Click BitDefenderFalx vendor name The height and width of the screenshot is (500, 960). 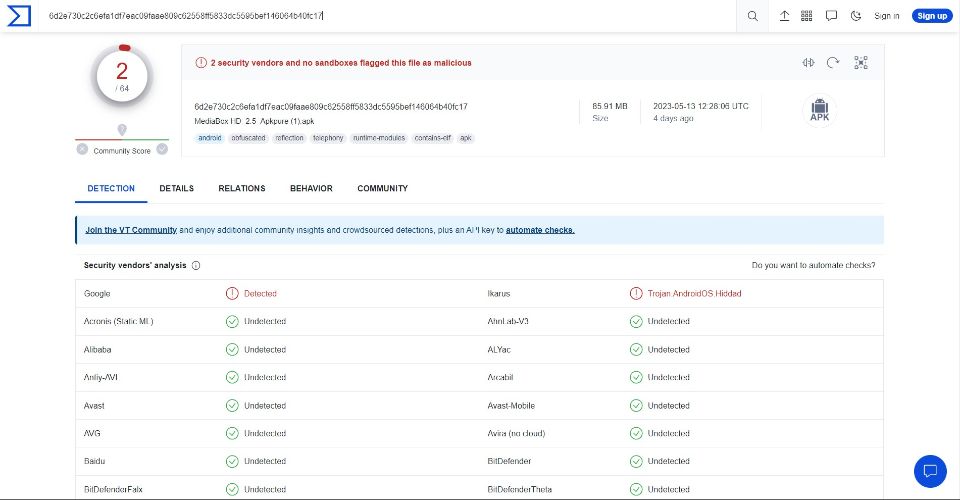point(113,490)
